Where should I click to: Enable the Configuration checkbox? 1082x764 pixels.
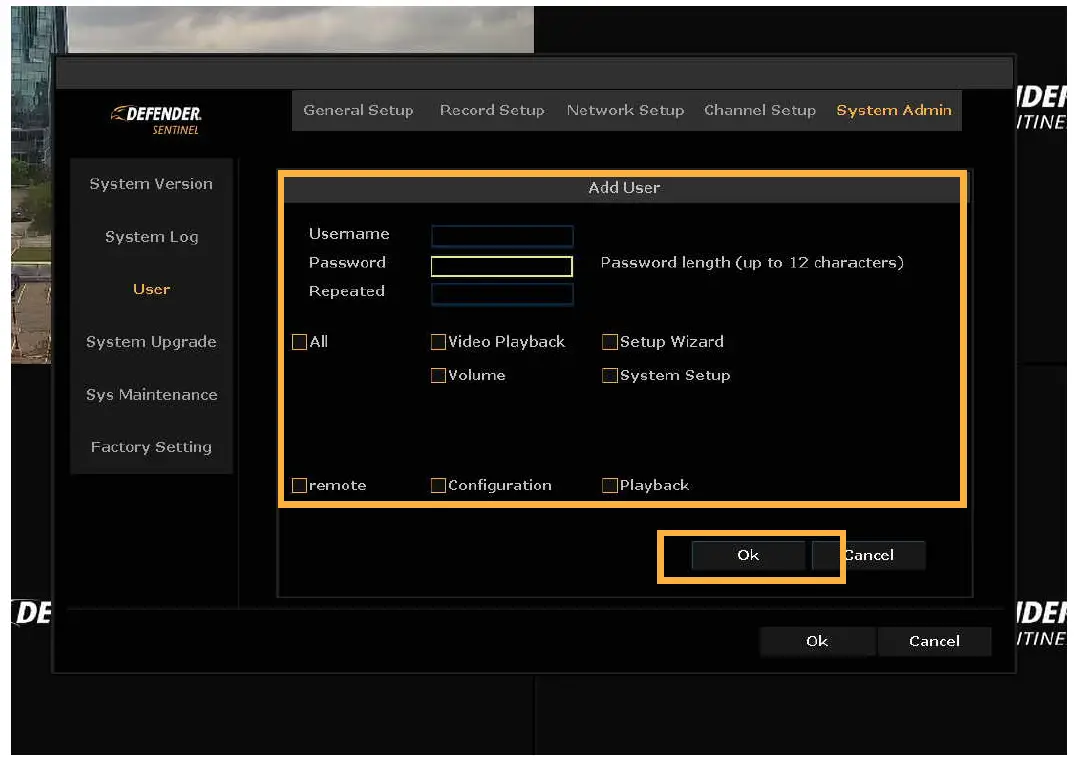pyautogui.click(x=438, y=486)
